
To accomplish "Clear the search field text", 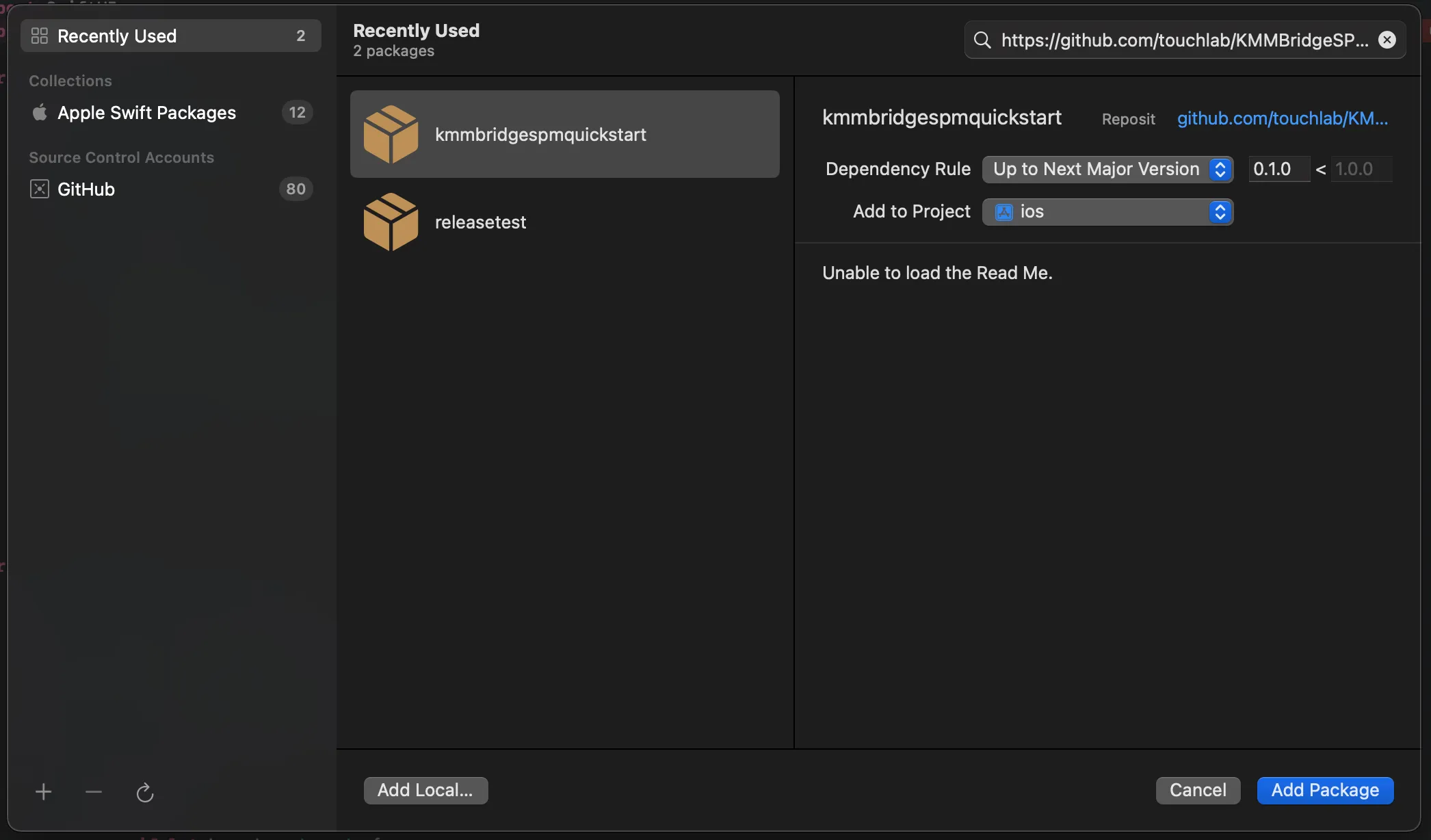I will (1387, 40).
